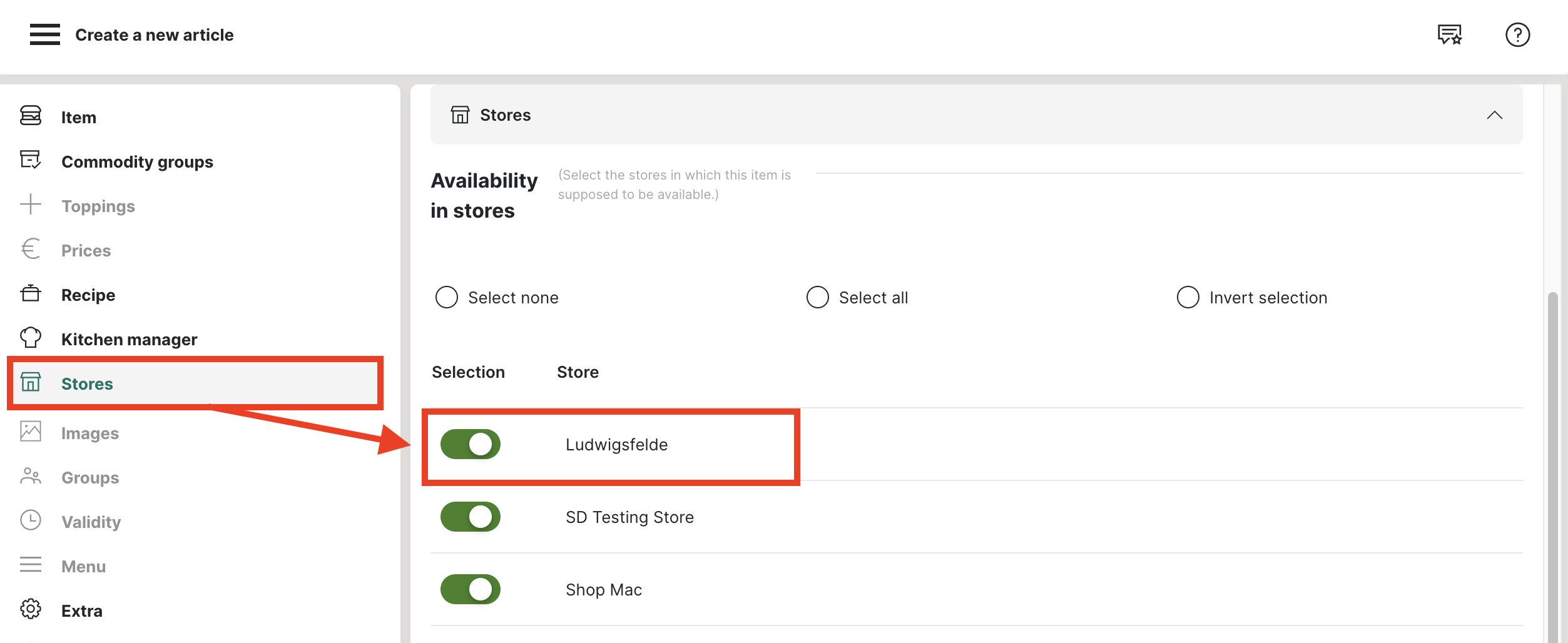Click the Commodity groups icon
This screenshot has width=1568, height=643.
click(x=31, y=160)
